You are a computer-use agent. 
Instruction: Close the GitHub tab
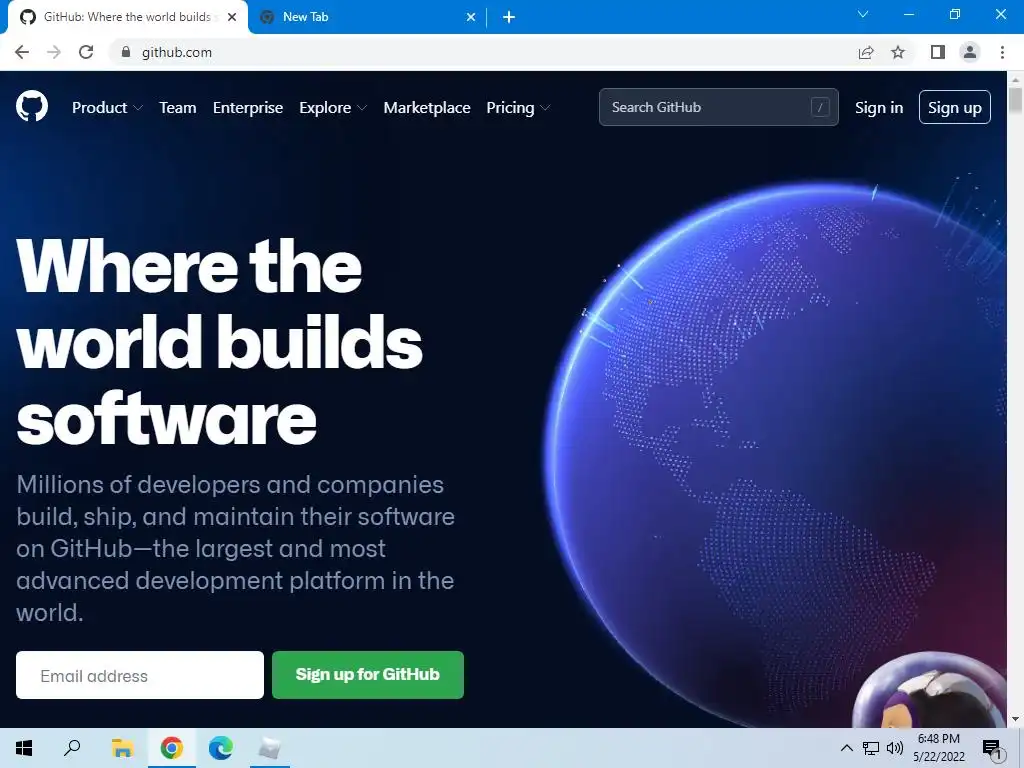click(x=232, y=18)
